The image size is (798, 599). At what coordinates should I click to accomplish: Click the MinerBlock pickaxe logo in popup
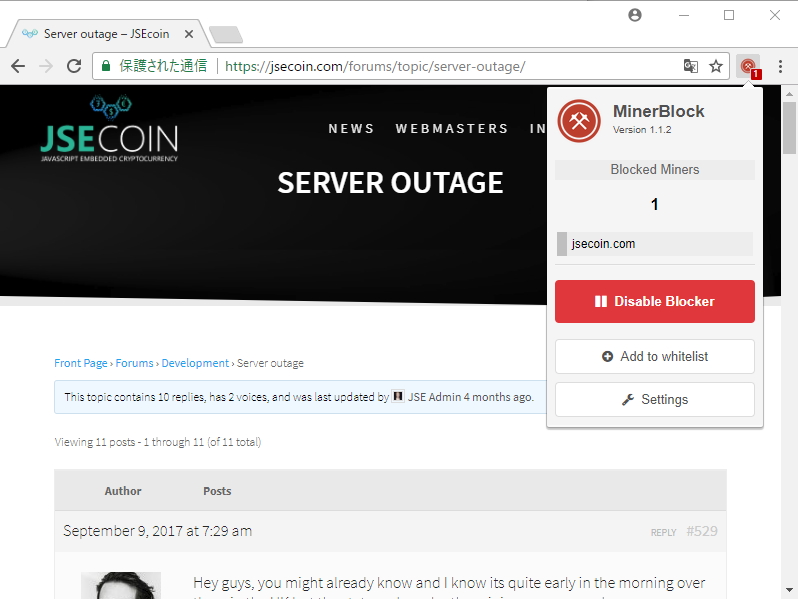pyautogui.click(x=579, y=121)
